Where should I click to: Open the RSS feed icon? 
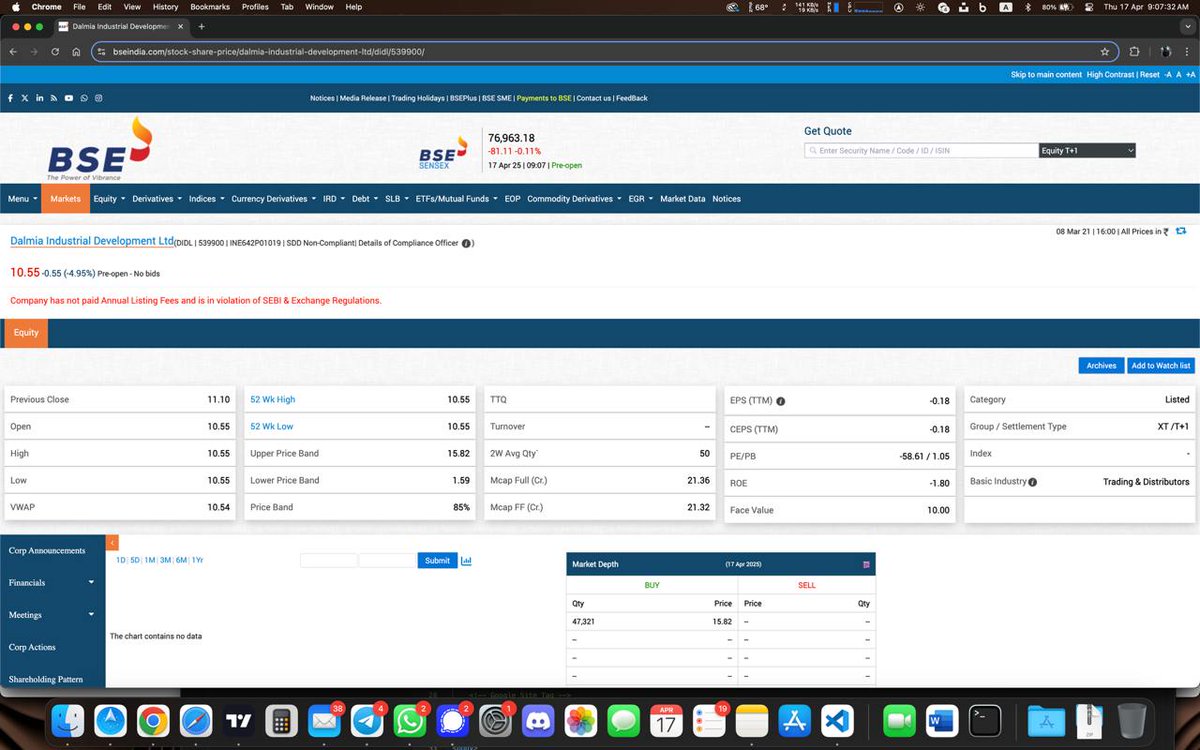click(x=54, y=98)
